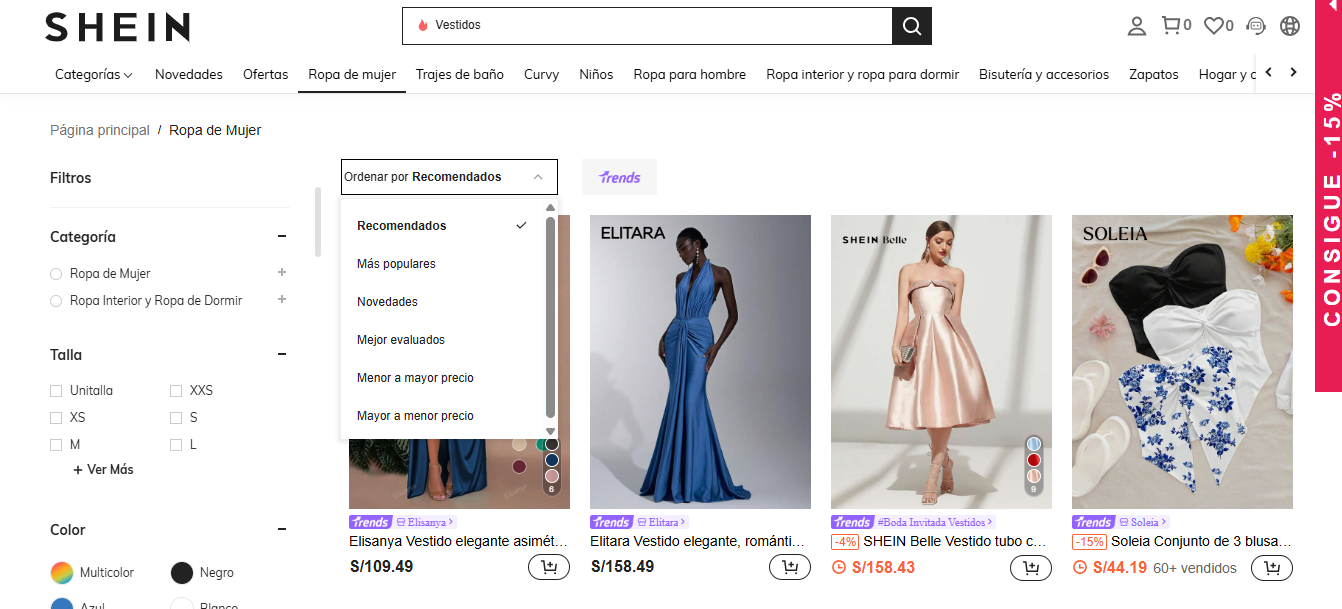Open Boda Invitada Vestidos tag link
1342x609 pixels.
[x=935, y=522]
